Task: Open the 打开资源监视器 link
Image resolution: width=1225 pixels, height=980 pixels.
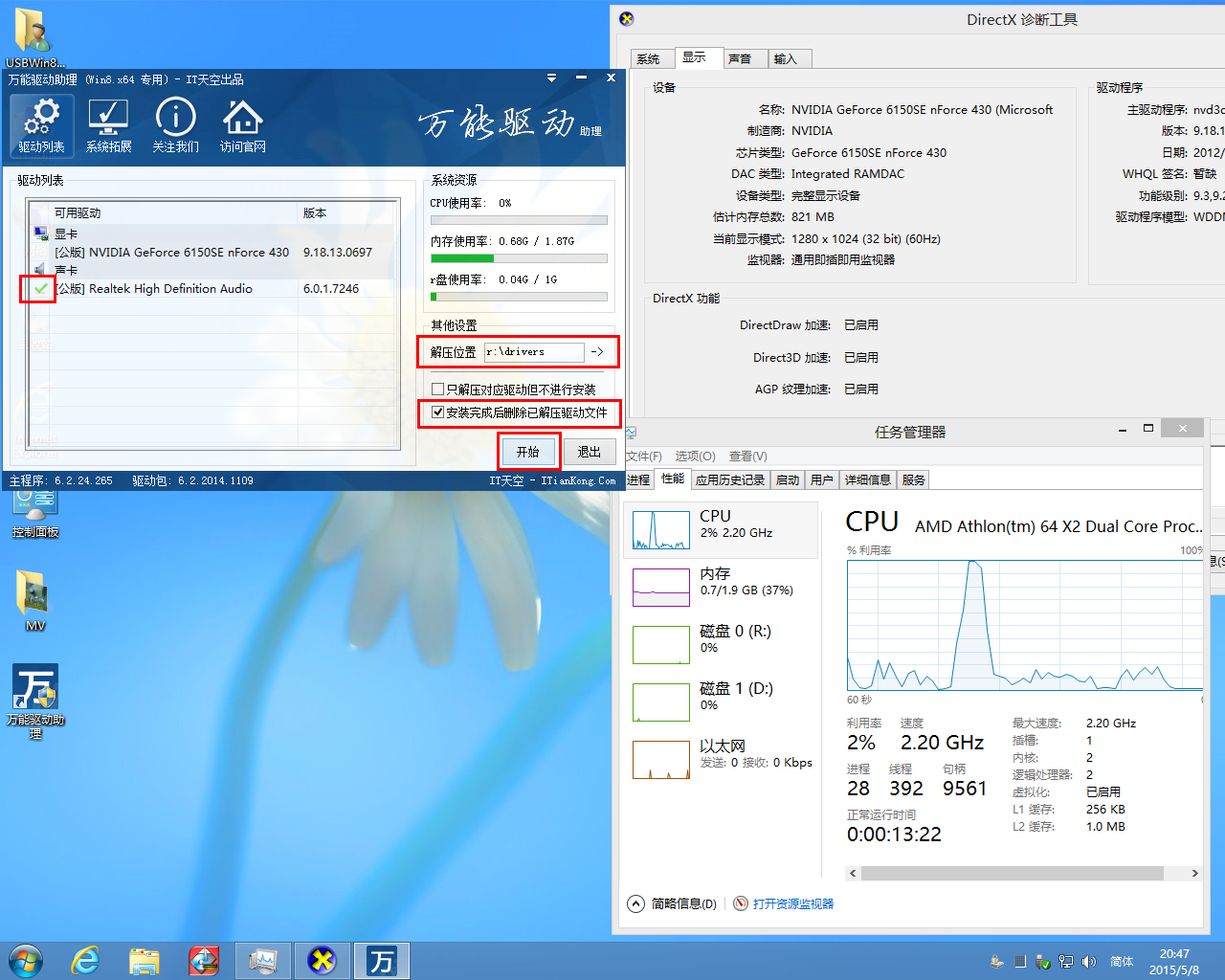Action: (x=793, y=903)
